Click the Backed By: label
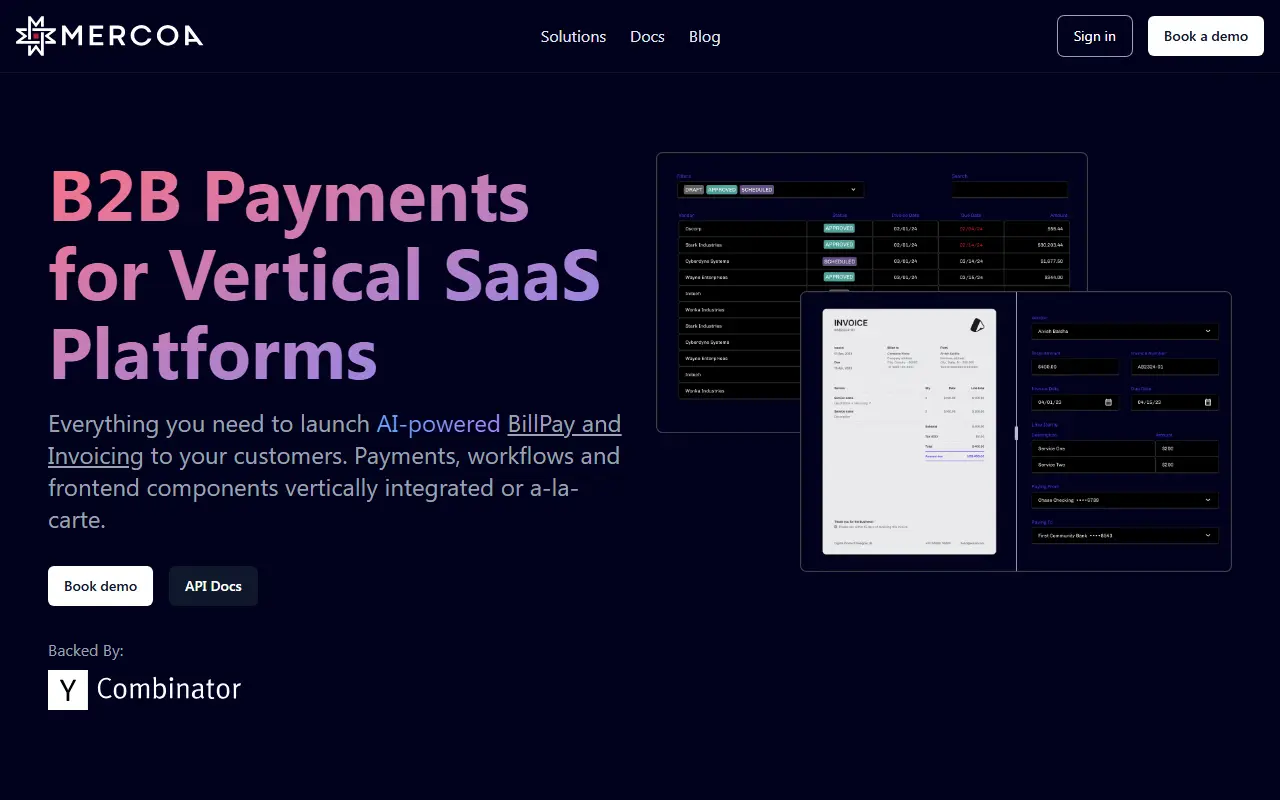The height and width of the screenshot is (800, 1280). 86,650
